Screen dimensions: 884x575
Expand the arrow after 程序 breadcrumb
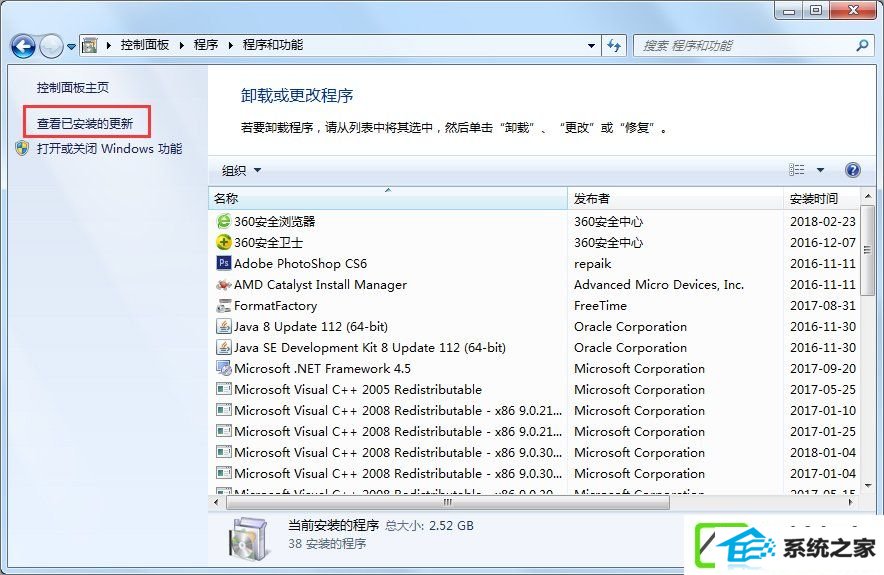(x=231, y=46)
